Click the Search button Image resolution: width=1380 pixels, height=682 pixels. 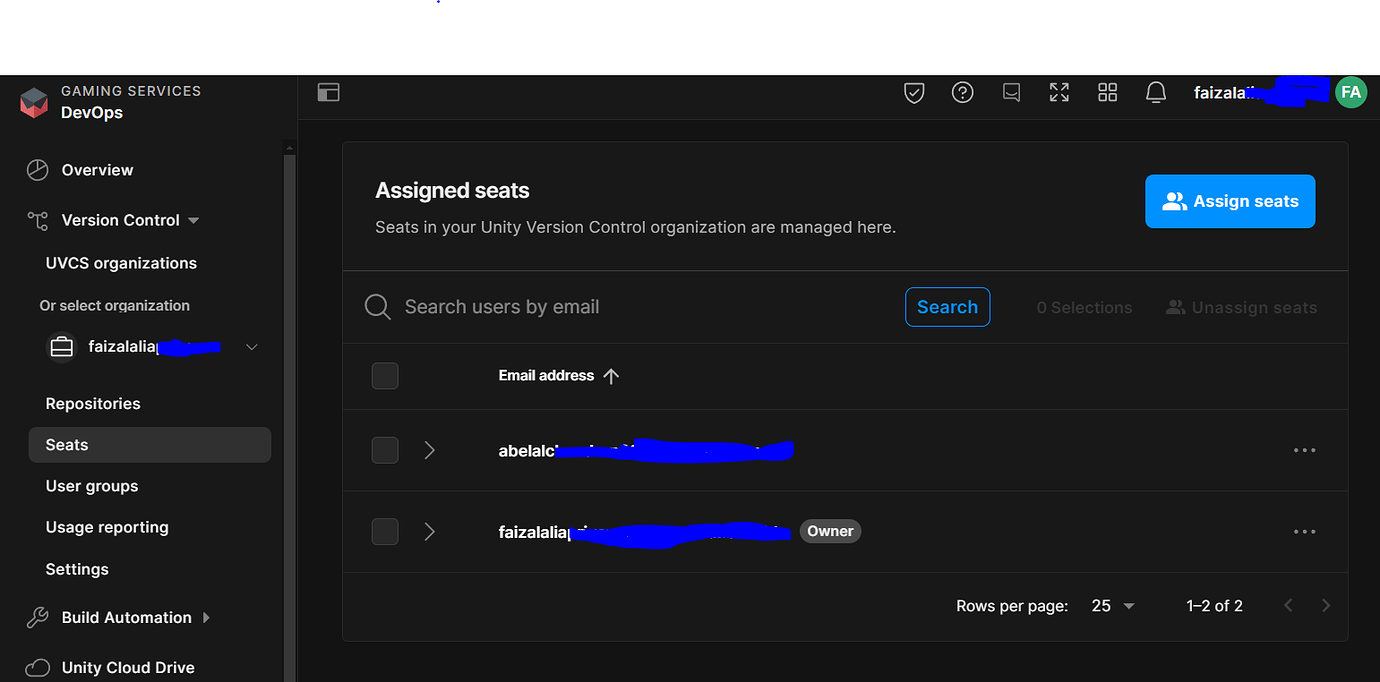[x=947, y=307]
